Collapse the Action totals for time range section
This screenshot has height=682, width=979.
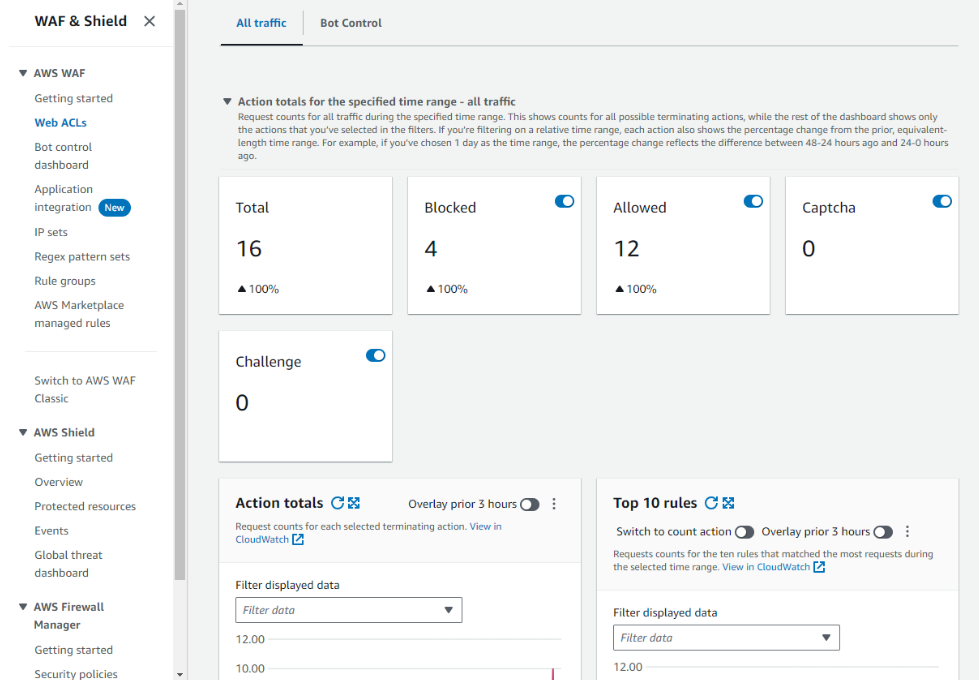click(227, 101)
